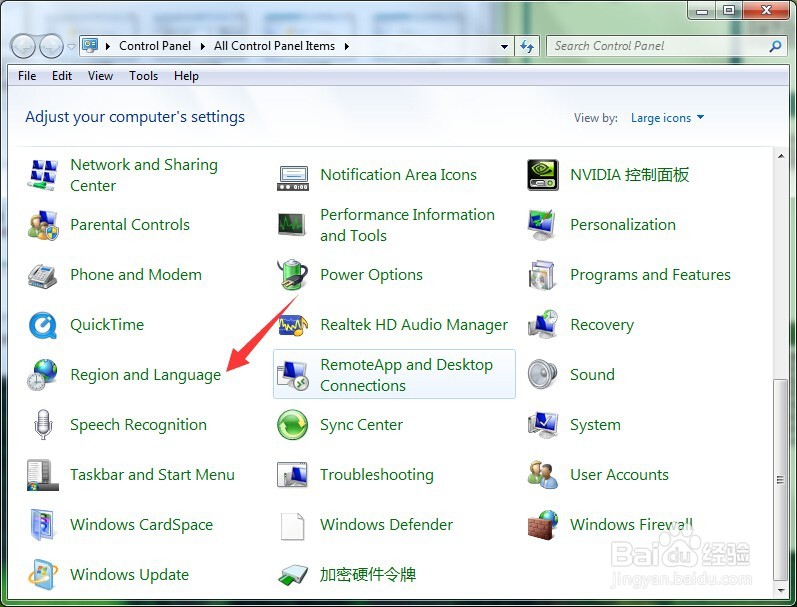This screenshot has width=797, height=607.
Task: Open the System icon
Action: point(543,424)
